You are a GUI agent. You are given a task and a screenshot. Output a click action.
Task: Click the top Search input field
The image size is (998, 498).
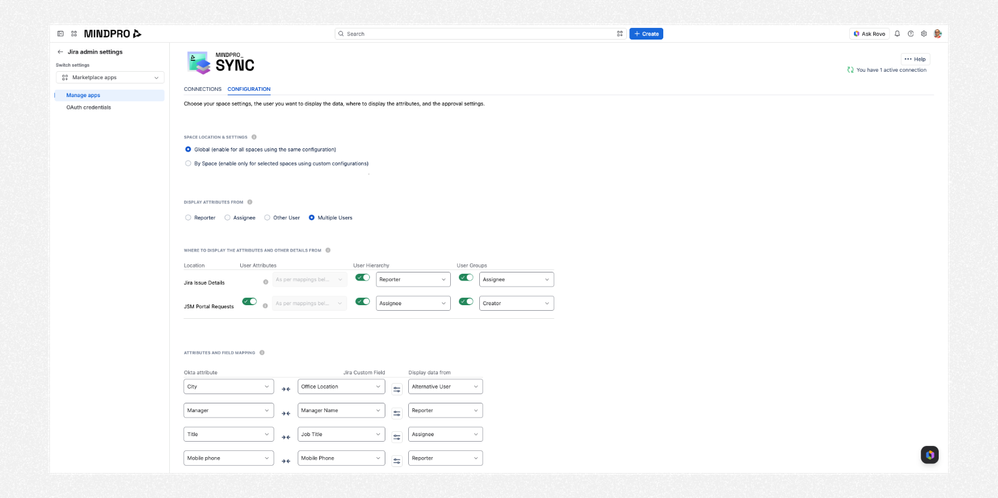tap(480, 34)
